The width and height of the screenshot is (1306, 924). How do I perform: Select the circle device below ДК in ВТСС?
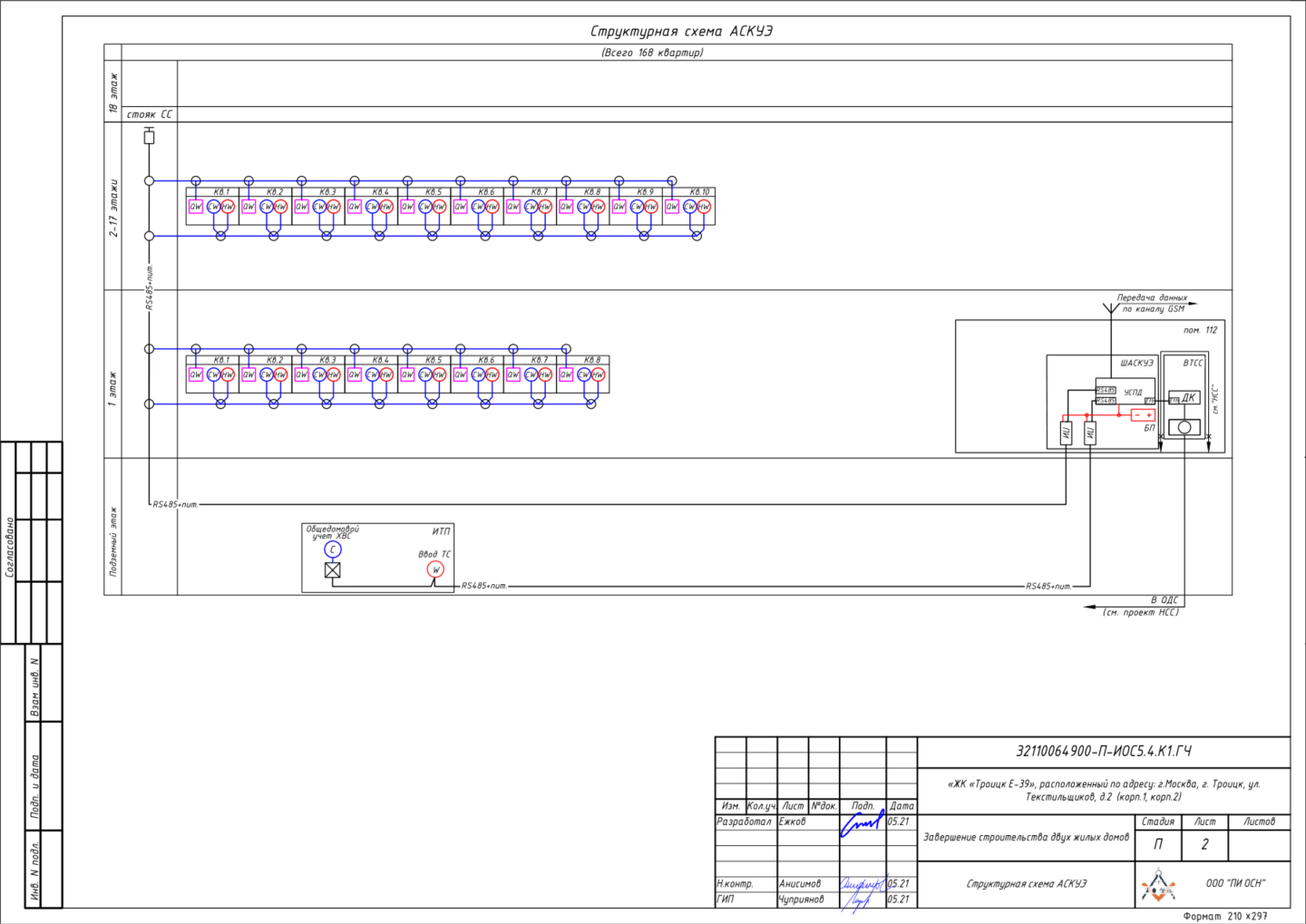1184,427
